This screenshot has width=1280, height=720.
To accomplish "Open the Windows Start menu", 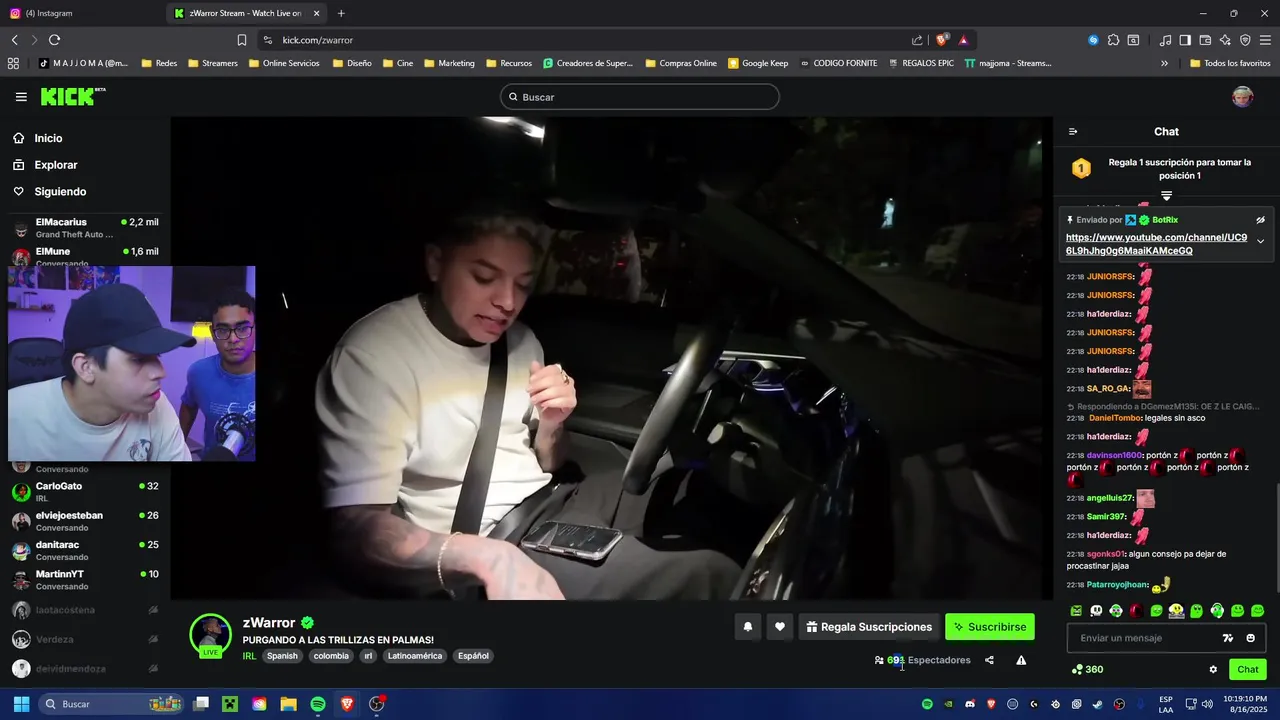I will click(x=21, y=704).
